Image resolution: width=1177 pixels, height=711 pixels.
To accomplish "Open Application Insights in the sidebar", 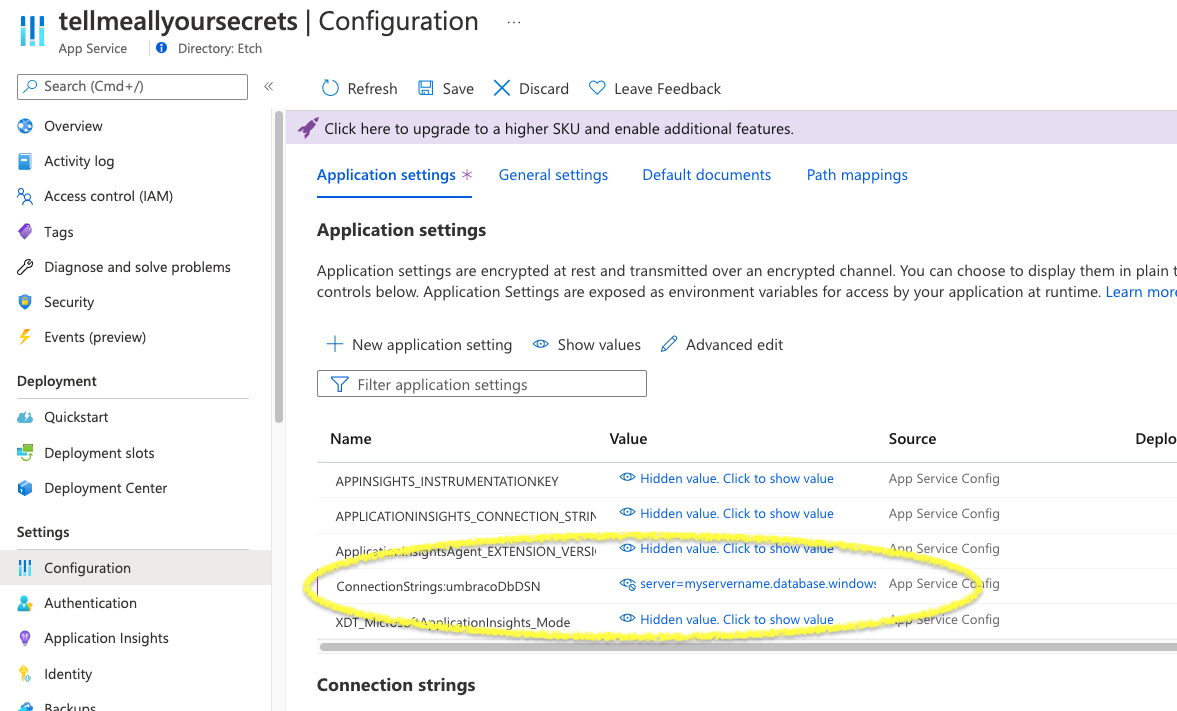I will pyautogui.click(x=106, y=638).
